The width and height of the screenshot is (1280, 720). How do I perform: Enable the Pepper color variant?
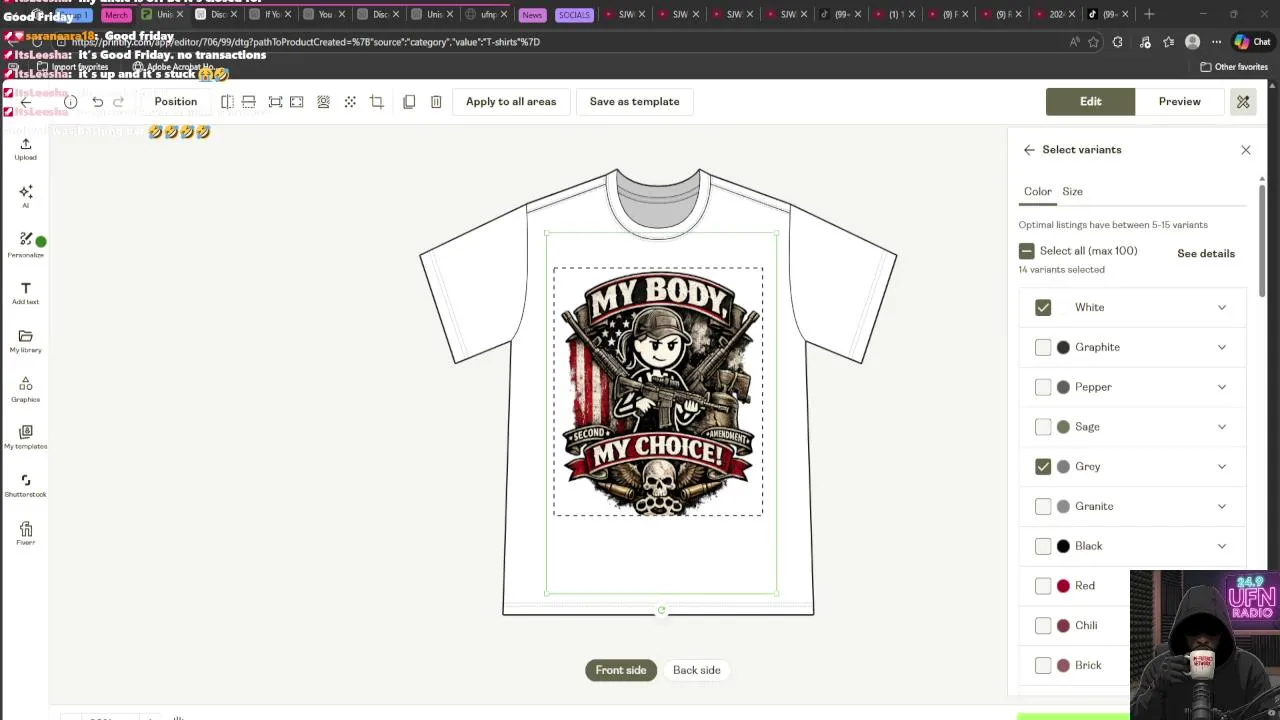click(1043, 387)
